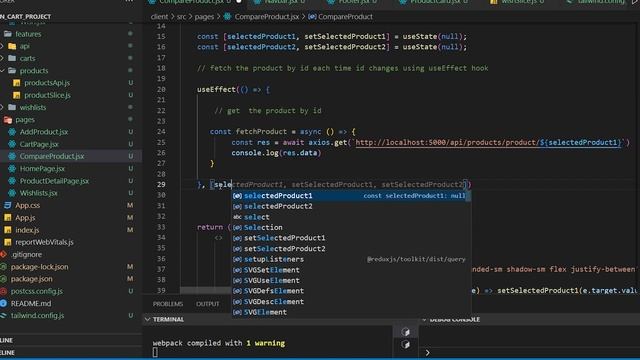The height and width of the screenshot is (360, 640).
Task: Click the folder icon beside api
Action: [12, 46]
